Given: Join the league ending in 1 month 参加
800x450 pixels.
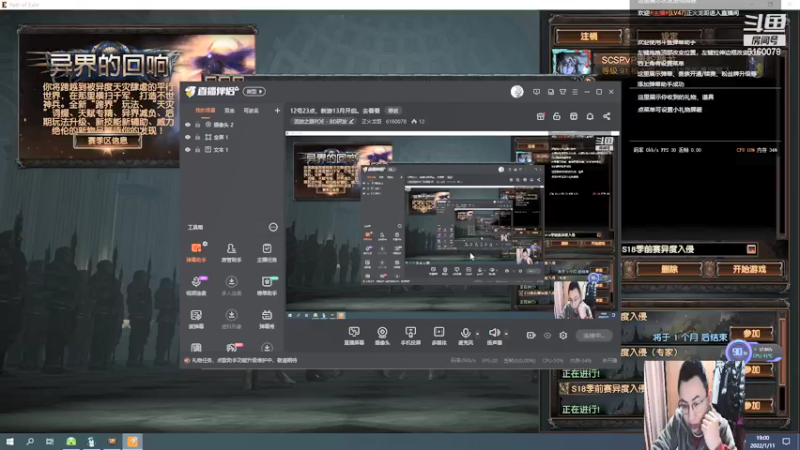Looking at the screenshot, I should tap(752, 333).
